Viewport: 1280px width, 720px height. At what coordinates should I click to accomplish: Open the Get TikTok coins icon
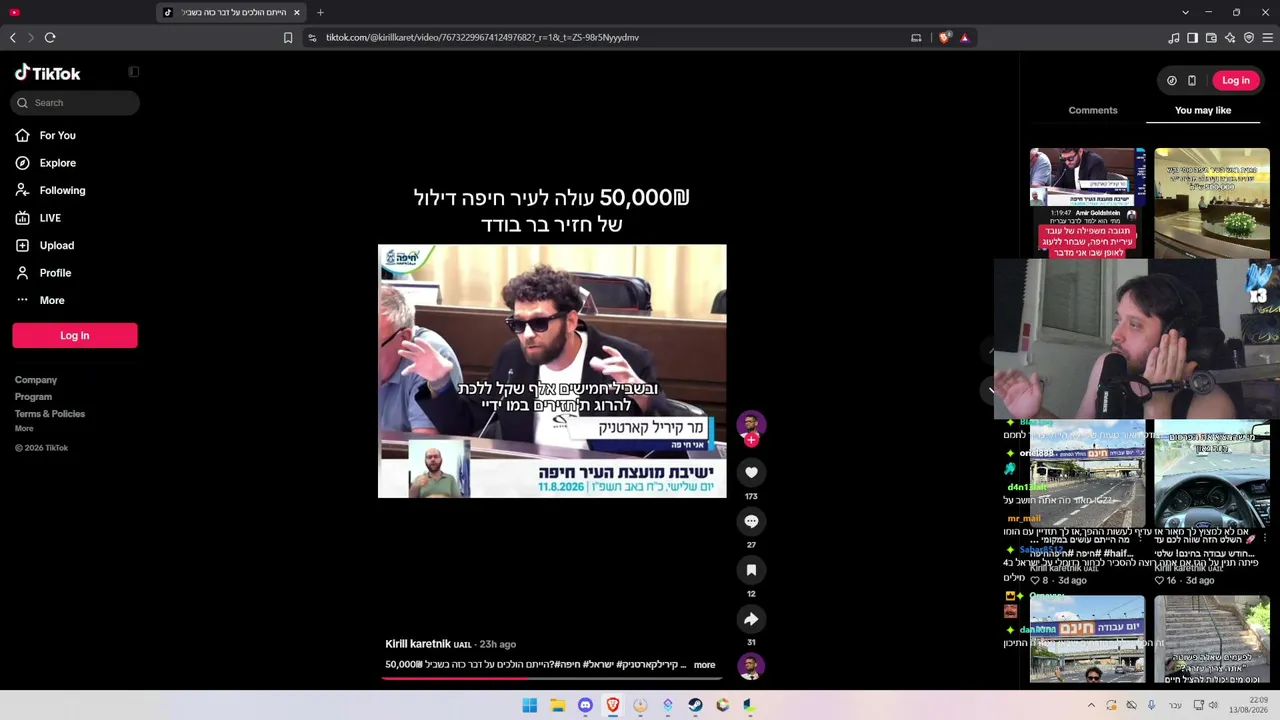click(1172, 81)
